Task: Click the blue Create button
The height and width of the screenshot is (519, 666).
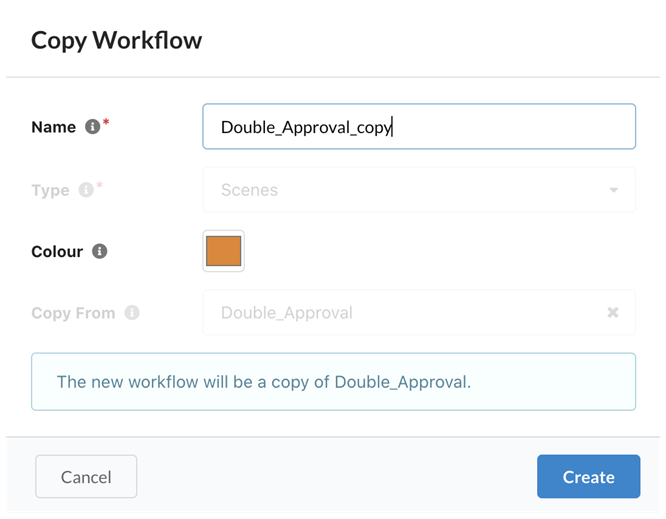Action: (x=588, y=477)
